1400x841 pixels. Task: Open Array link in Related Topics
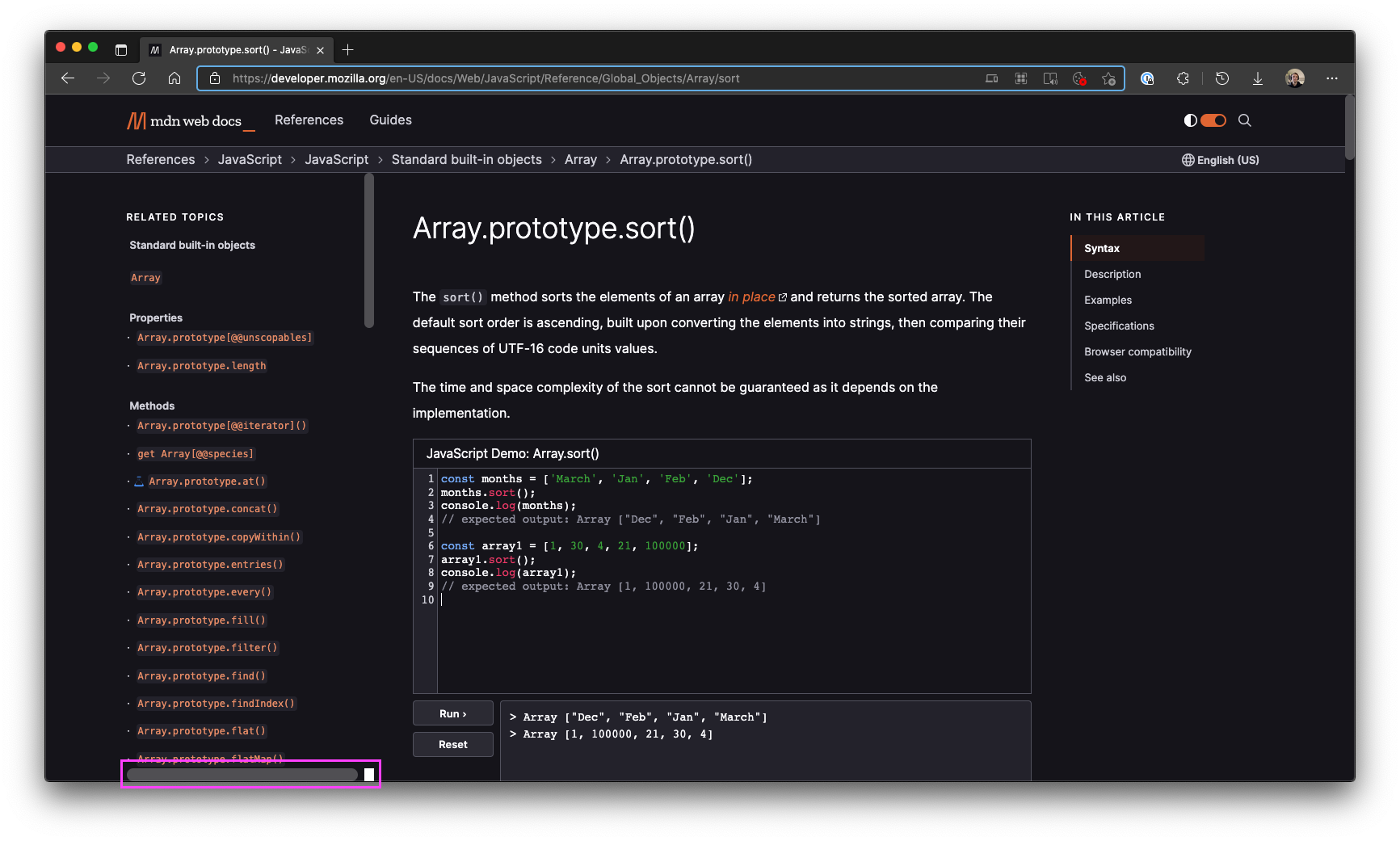(x=145, y=278)
